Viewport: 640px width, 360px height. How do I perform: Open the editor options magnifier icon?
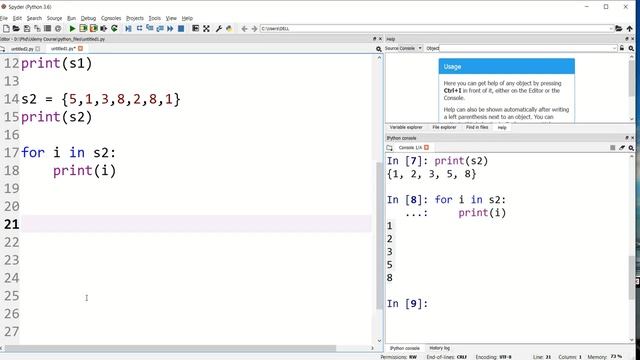tap(379, 49)
